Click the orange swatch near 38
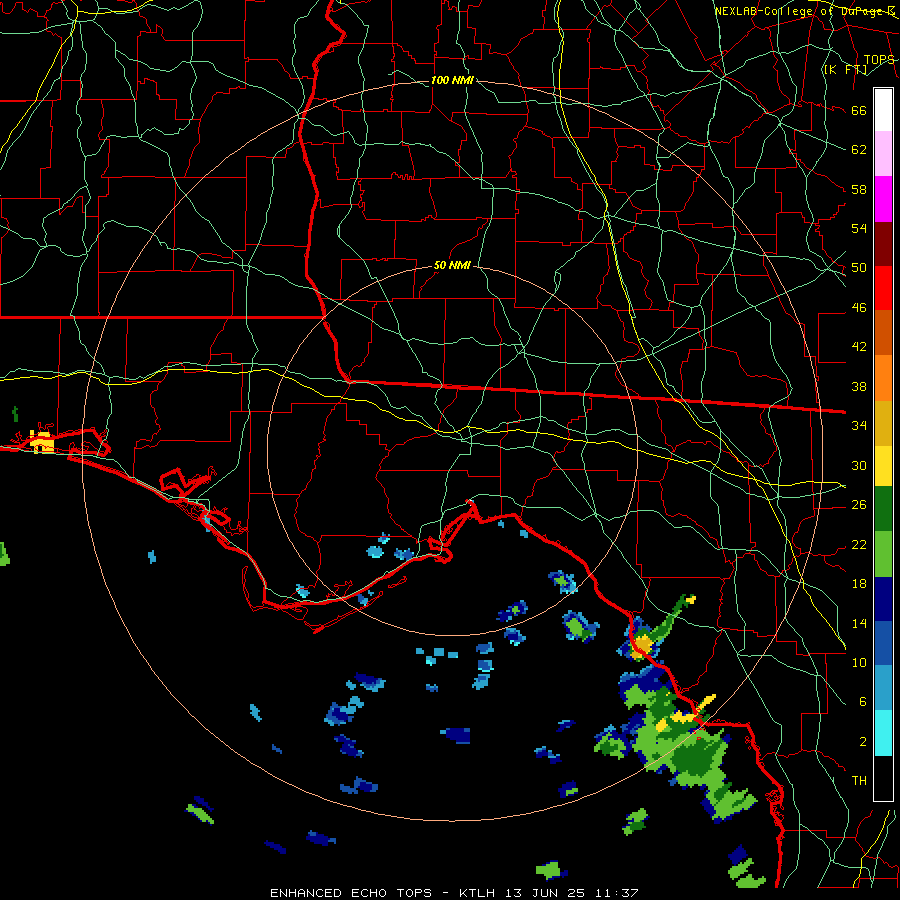This screenshot has width=900, height=900. click(883, 378)
